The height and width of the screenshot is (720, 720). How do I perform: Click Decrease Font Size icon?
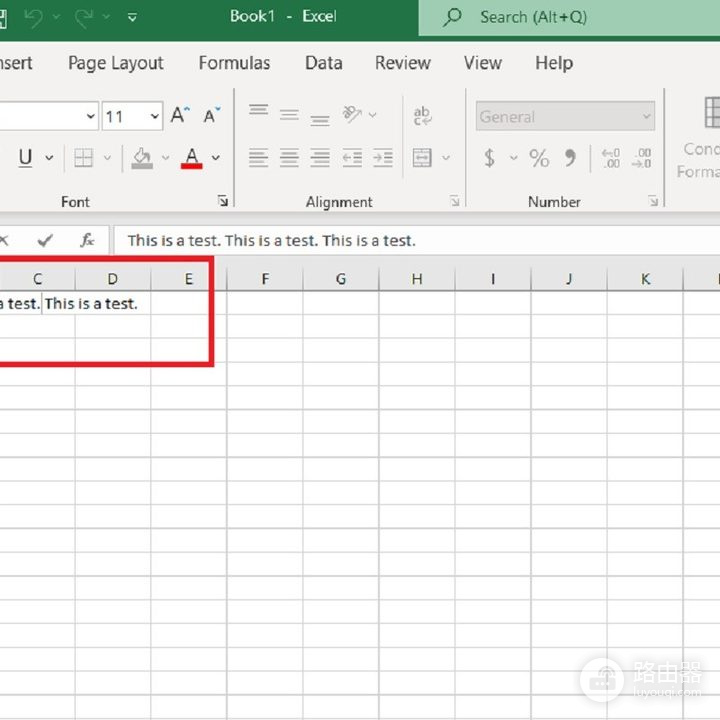[212, 115]
